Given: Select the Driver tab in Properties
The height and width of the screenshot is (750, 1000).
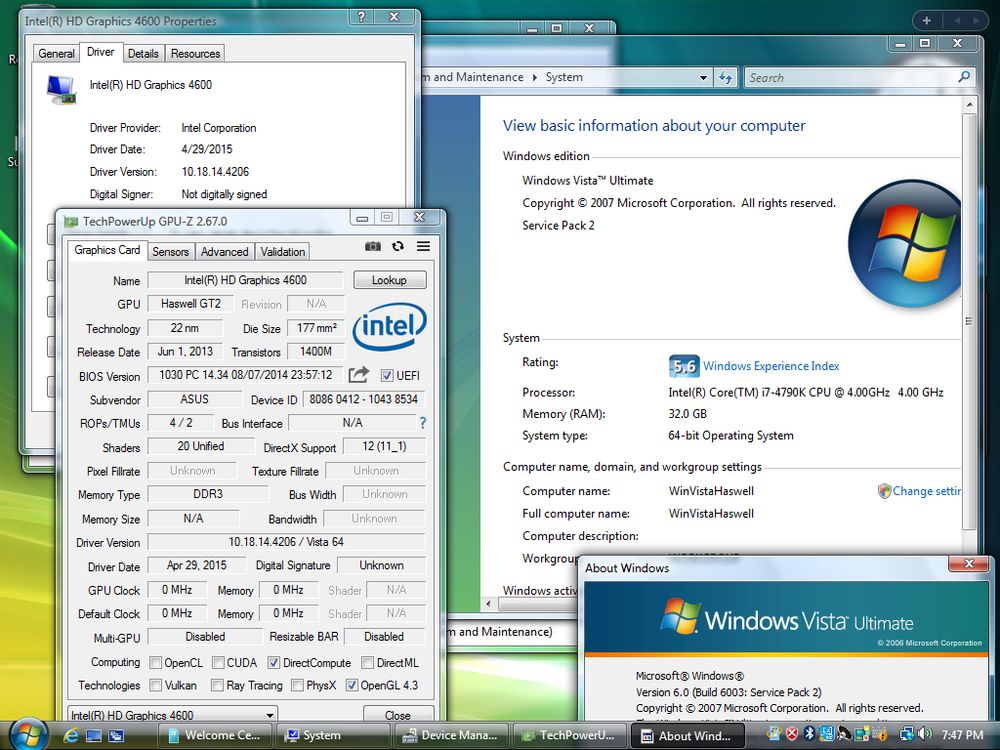Looking at the screenshot, I should (100, 52).
